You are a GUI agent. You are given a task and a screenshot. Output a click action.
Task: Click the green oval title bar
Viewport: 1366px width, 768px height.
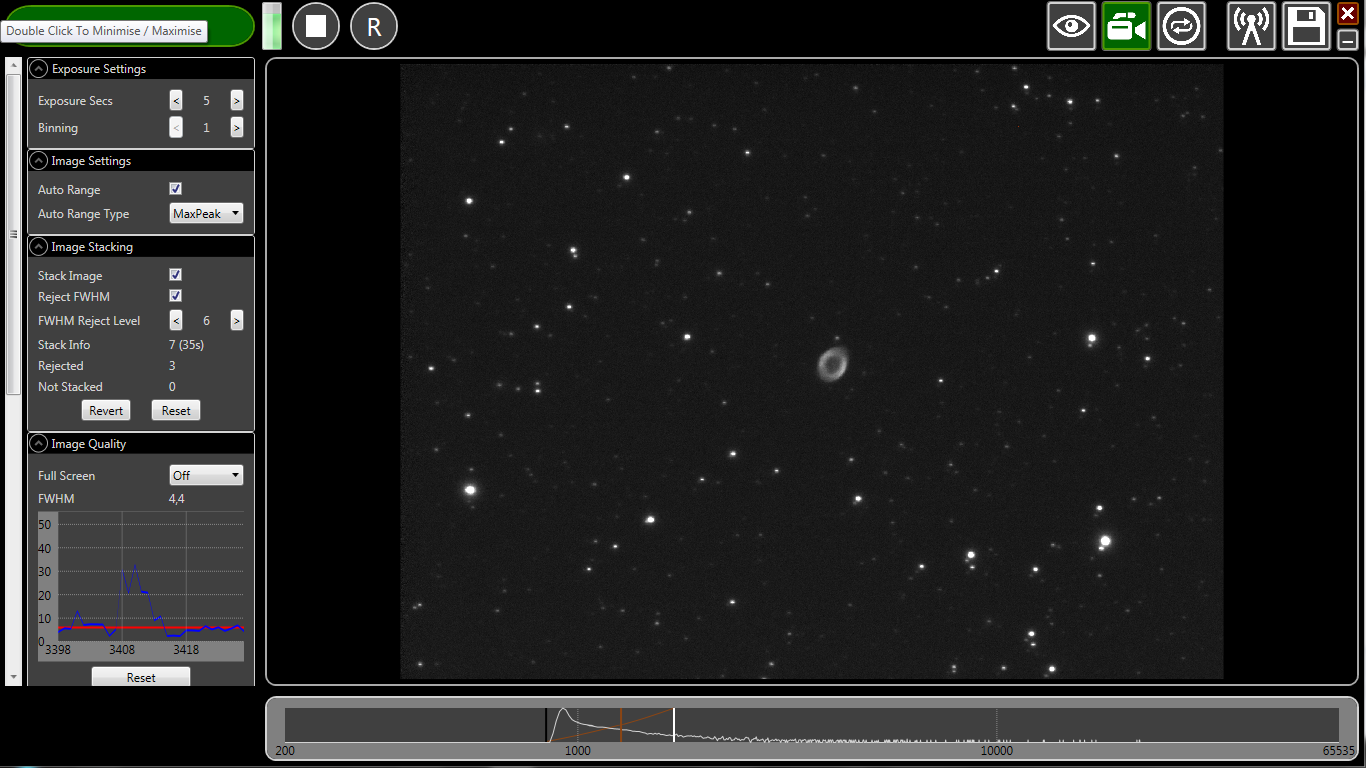[128, 26]
